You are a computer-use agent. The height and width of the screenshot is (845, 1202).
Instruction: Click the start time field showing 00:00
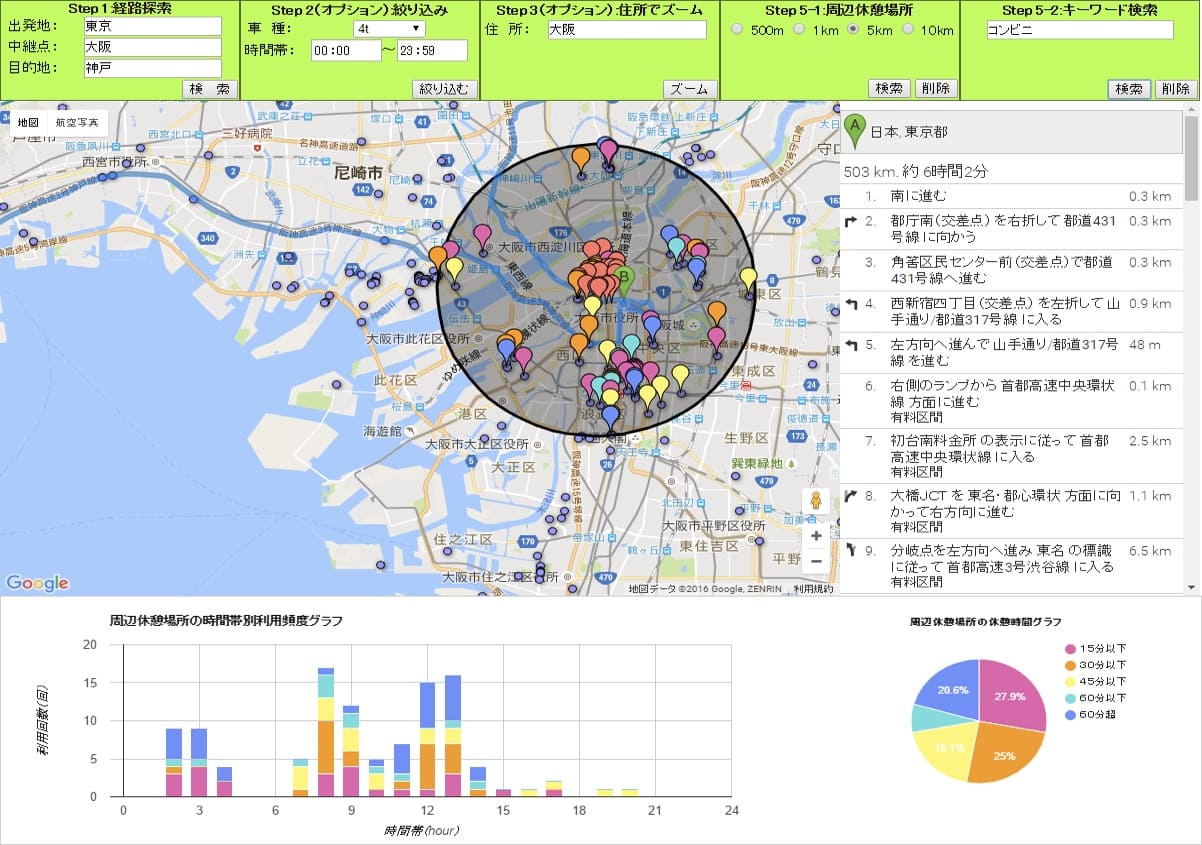tap(345, 50)
